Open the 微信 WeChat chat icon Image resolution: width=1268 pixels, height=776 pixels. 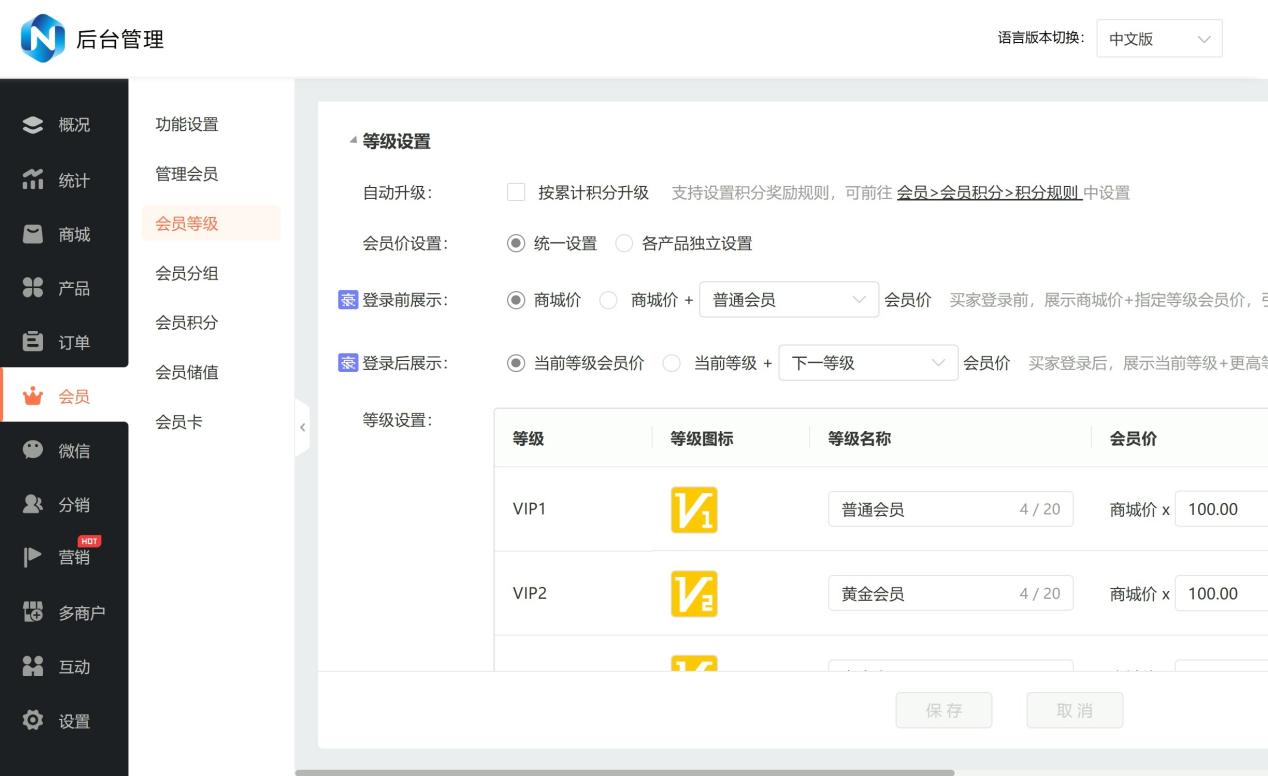pyautogui.click(x=33, y=450)
